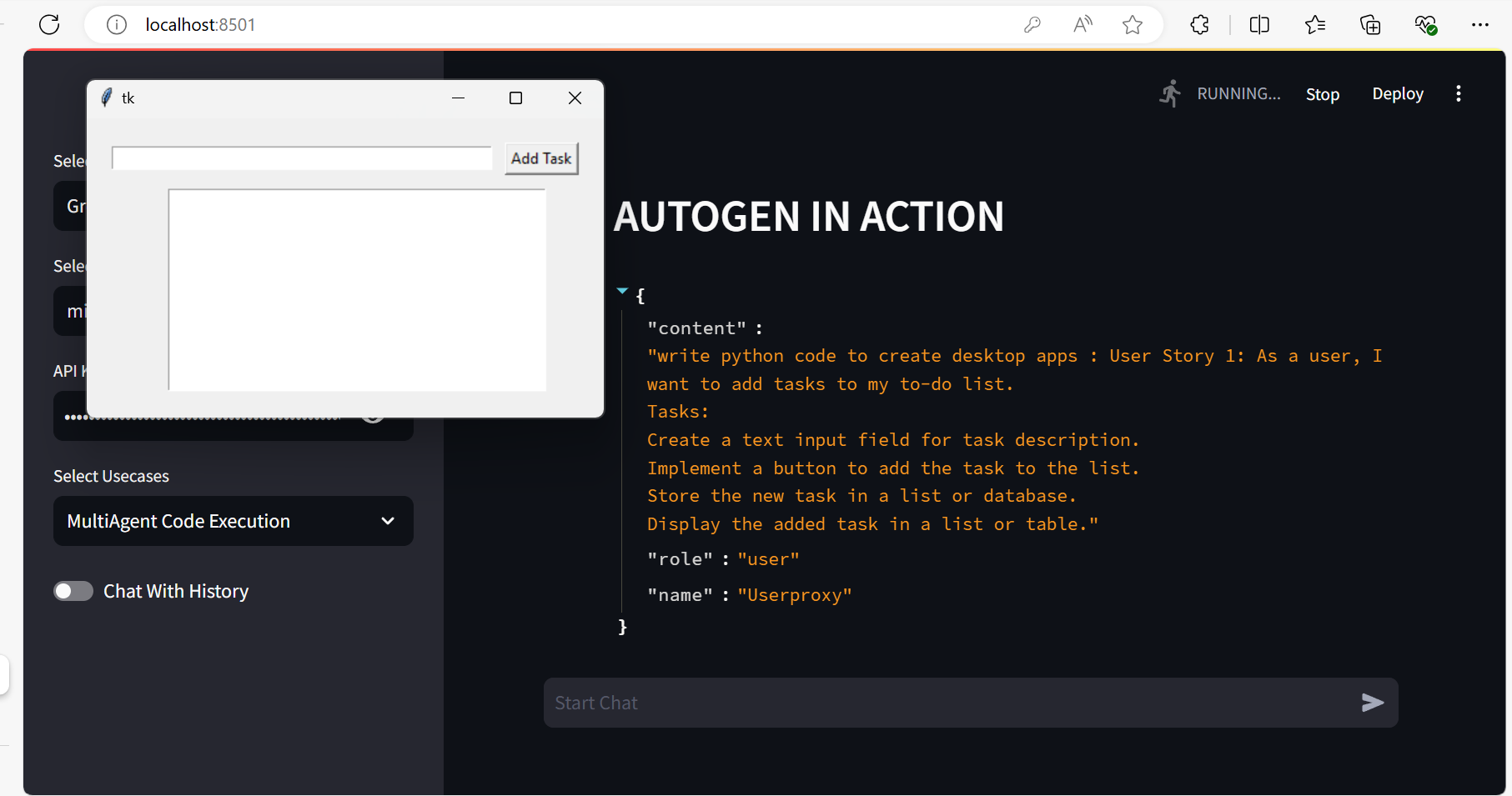This screenshot has height=796, width=1512.
Task: Activate the Read Aloud icon
Action: tap(1083, 25)
